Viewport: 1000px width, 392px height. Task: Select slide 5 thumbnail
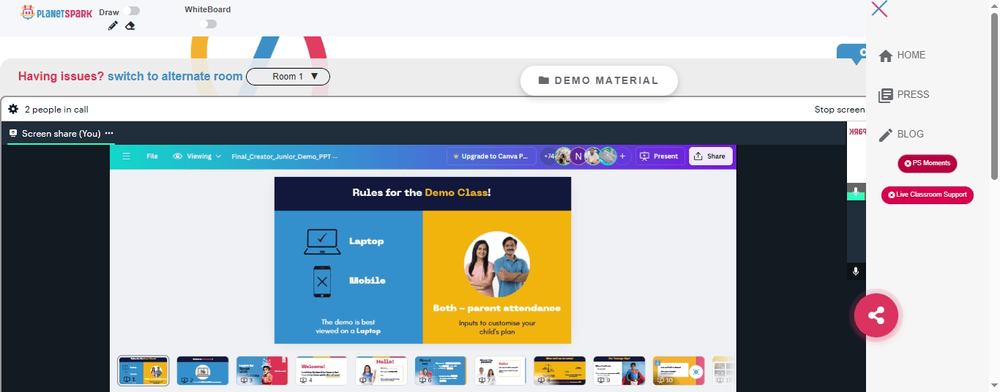click(381, 371)
